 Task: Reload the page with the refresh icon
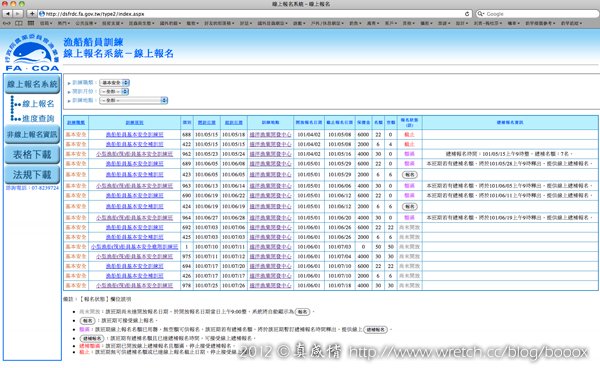[467, 14]
